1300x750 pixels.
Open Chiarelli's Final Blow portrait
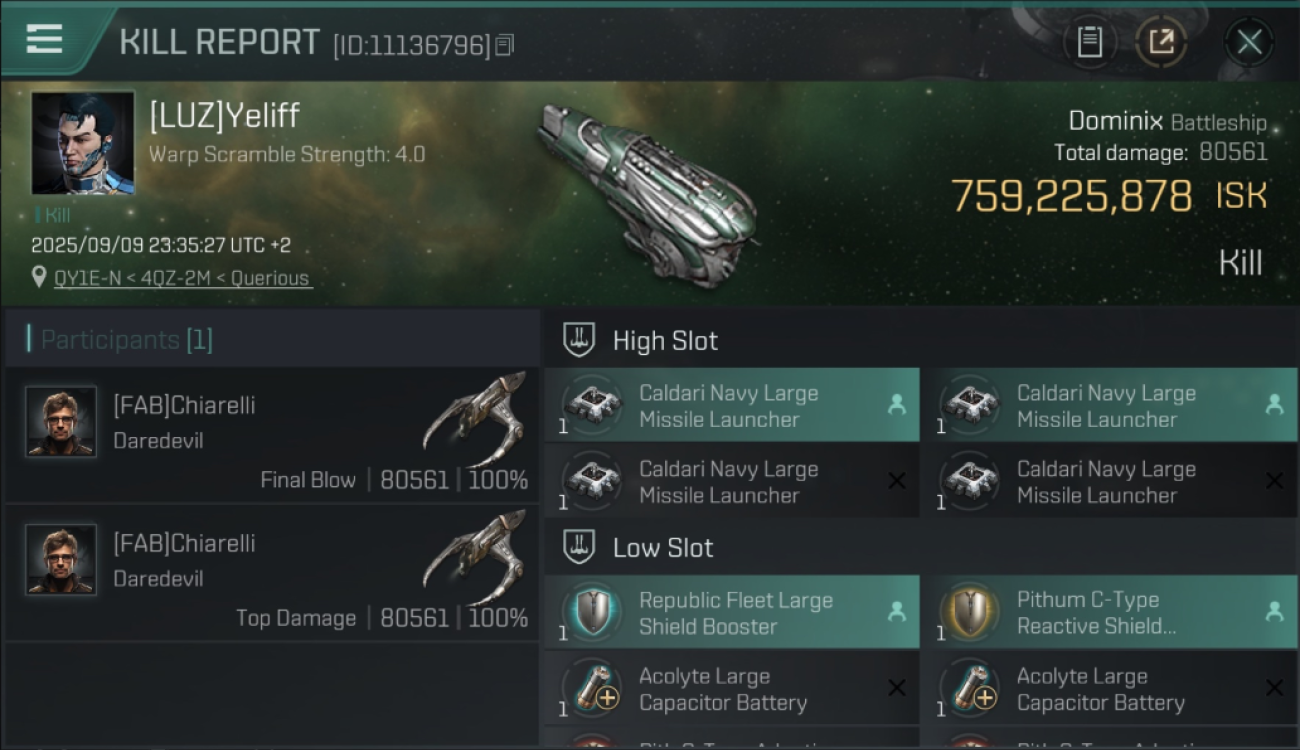click(x=61, y=422)
